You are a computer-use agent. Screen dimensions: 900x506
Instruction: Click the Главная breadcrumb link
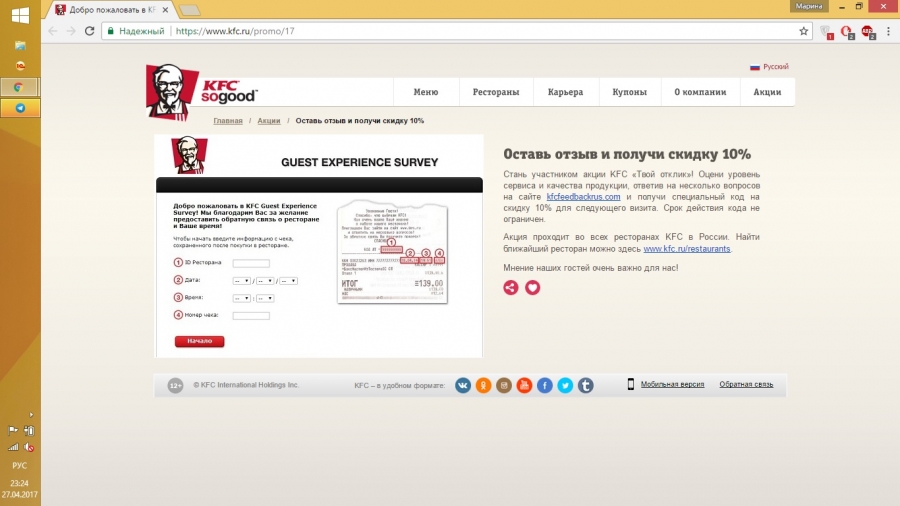[228, 120]
